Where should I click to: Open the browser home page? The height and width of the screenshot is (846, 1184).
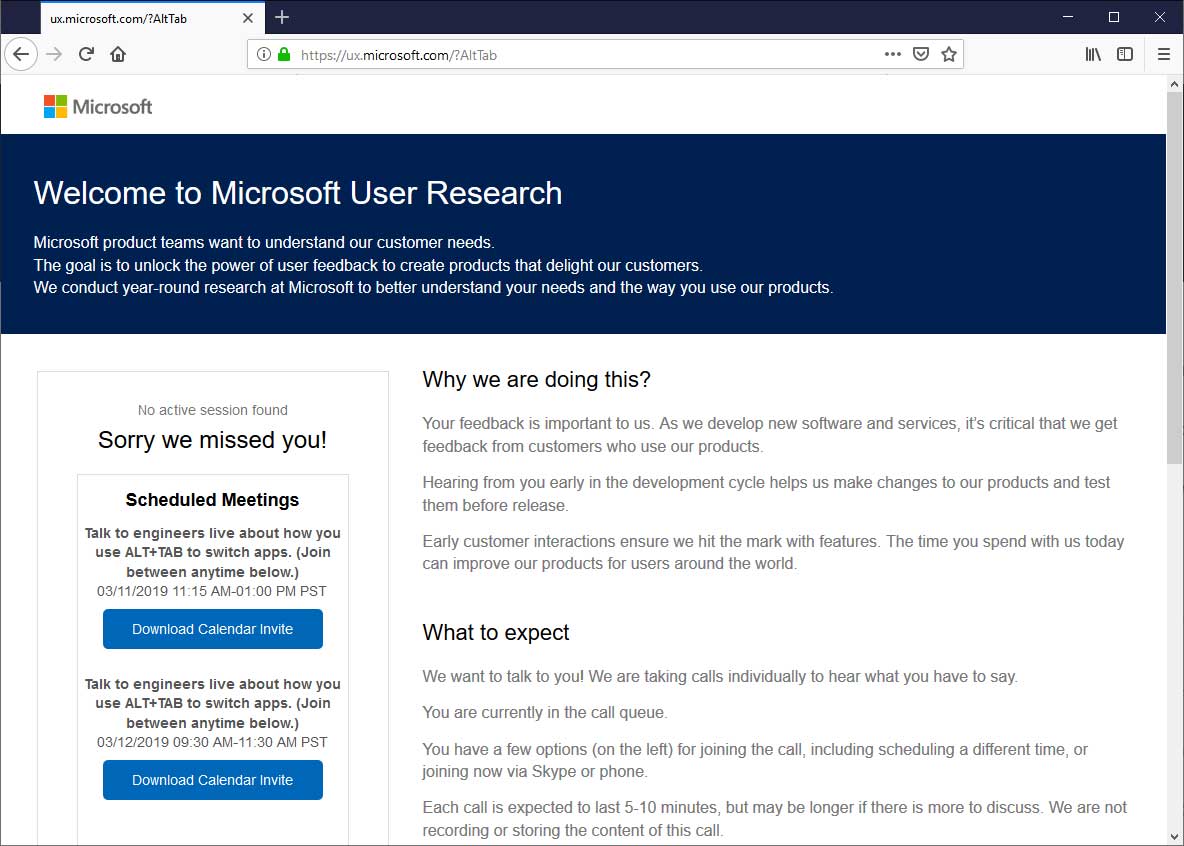[118, 54]
